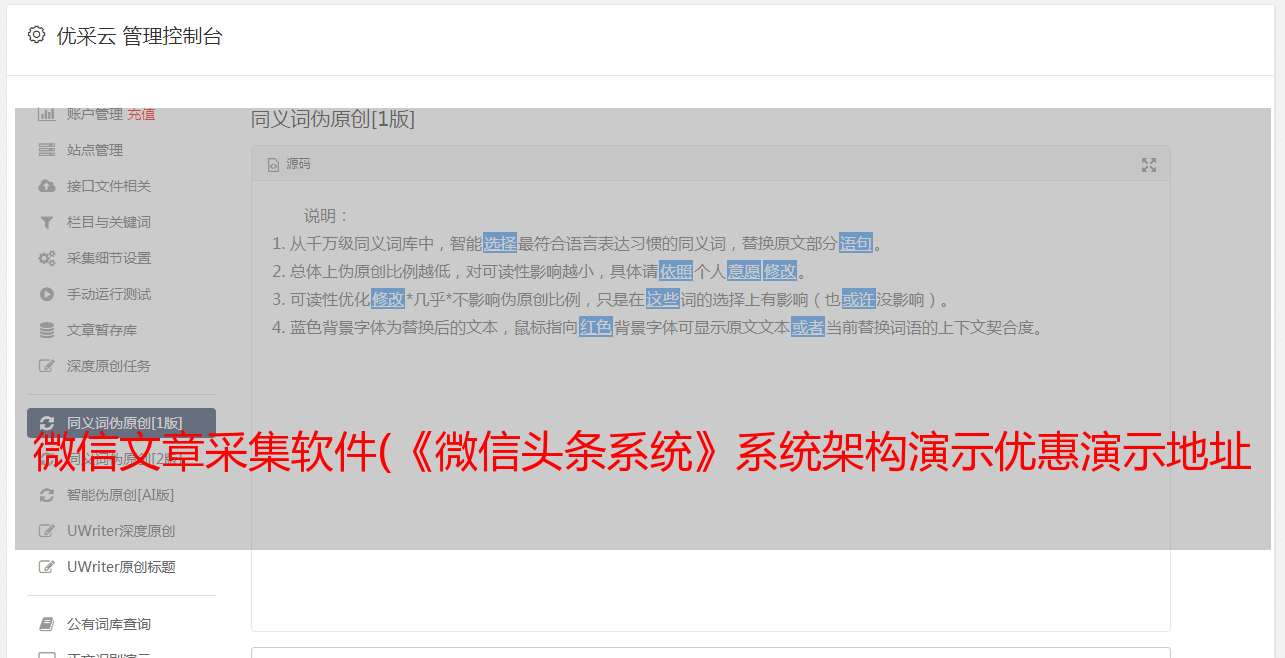Click the play circle icon for 手动运行测试
Viewport: 1285px width, 658px height.
(46, 294)
